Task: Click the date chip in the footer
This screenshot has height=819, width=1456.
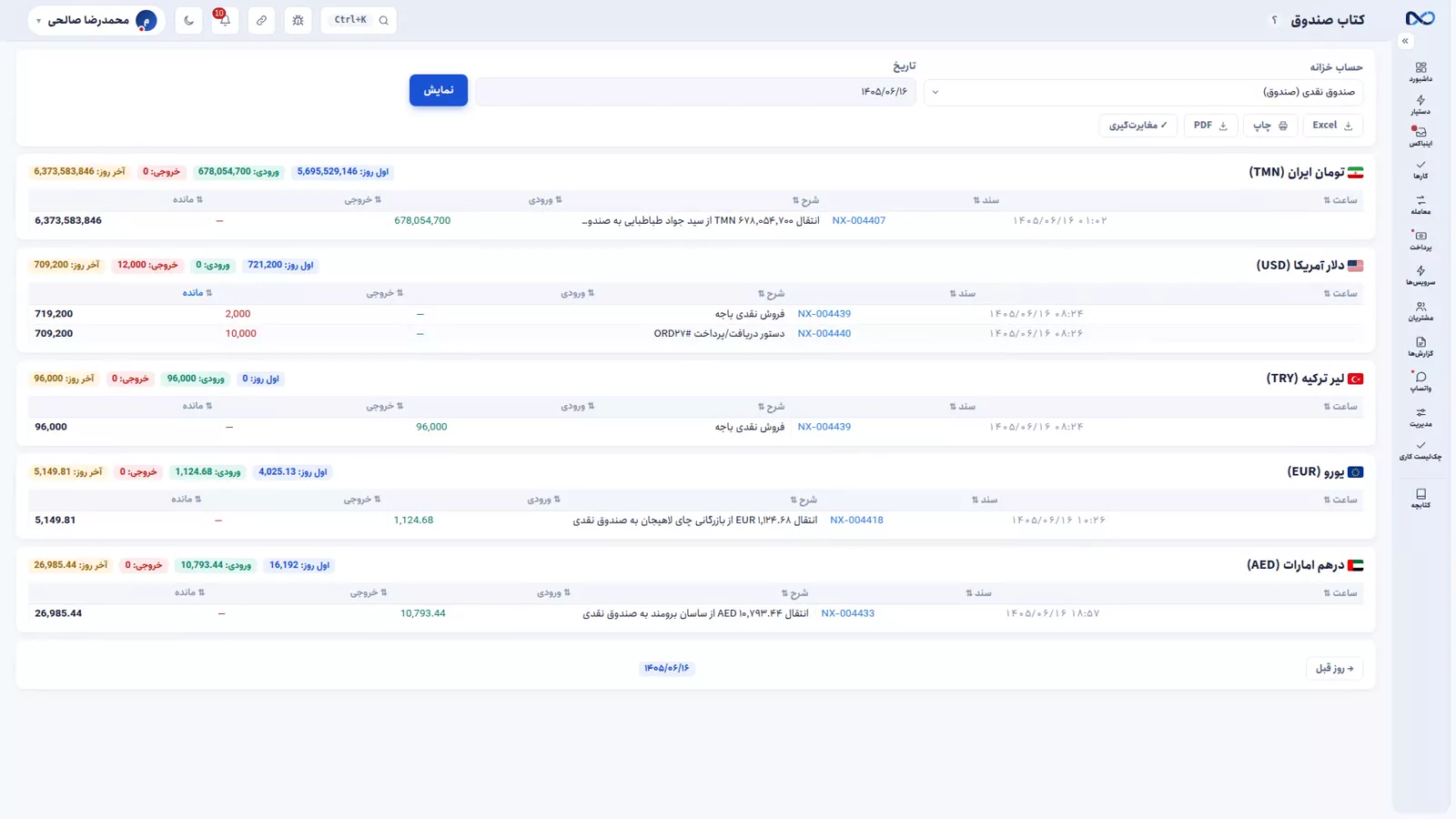Action: pos(667,668)
